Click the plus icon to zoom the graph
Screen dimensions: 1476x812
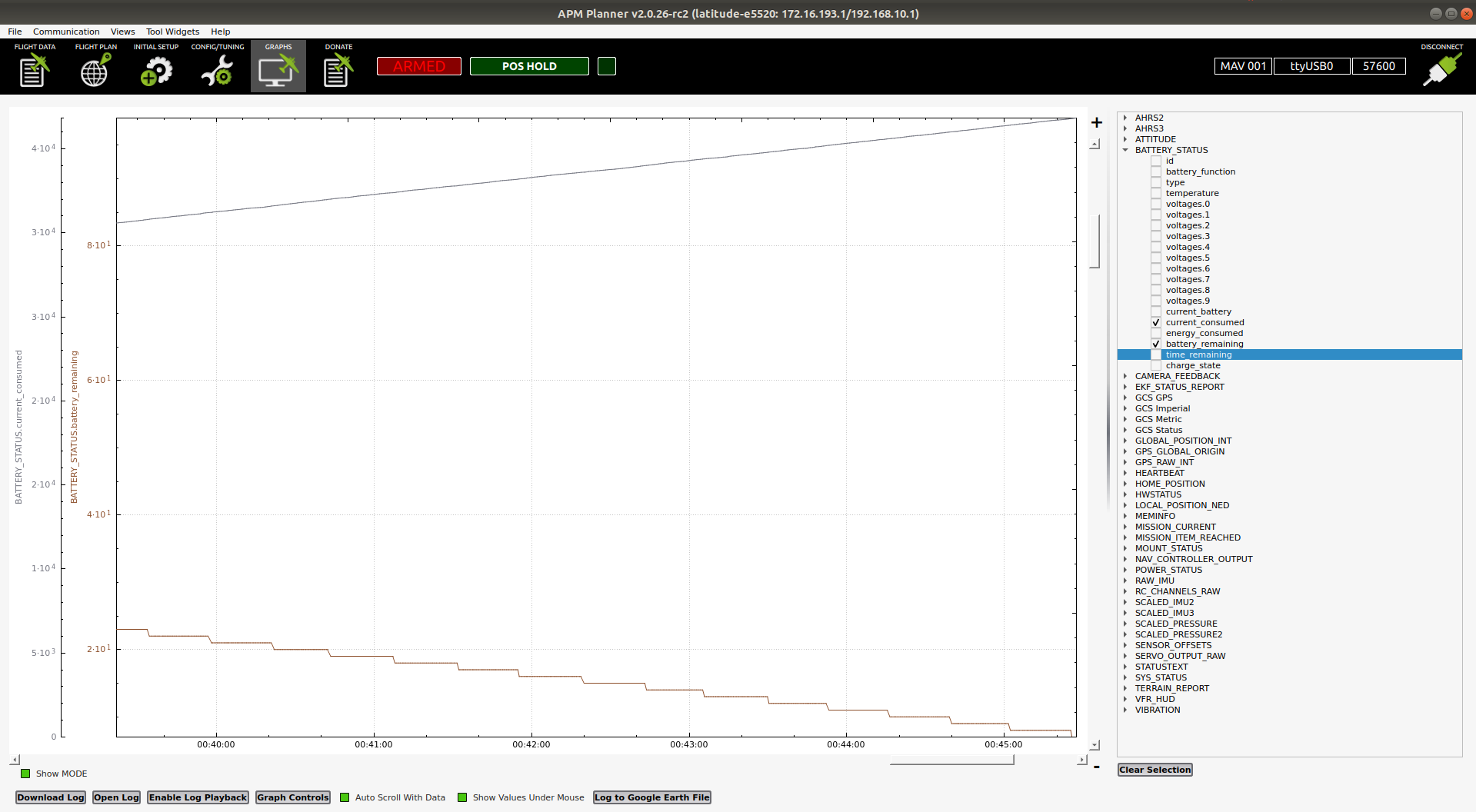pos(1096,122)
